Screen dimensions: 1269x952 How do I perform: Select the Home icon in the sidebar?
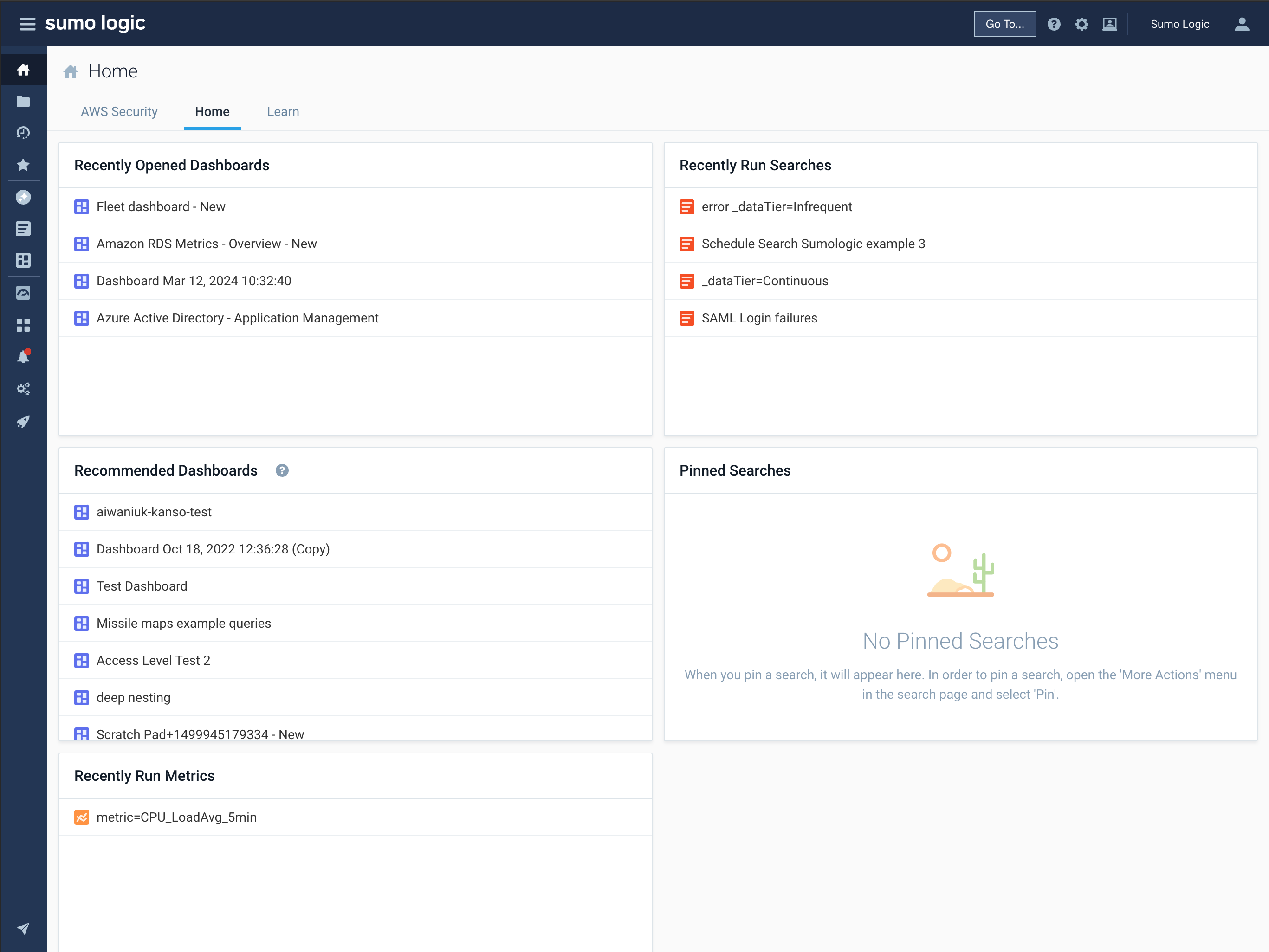pos(24,70)
